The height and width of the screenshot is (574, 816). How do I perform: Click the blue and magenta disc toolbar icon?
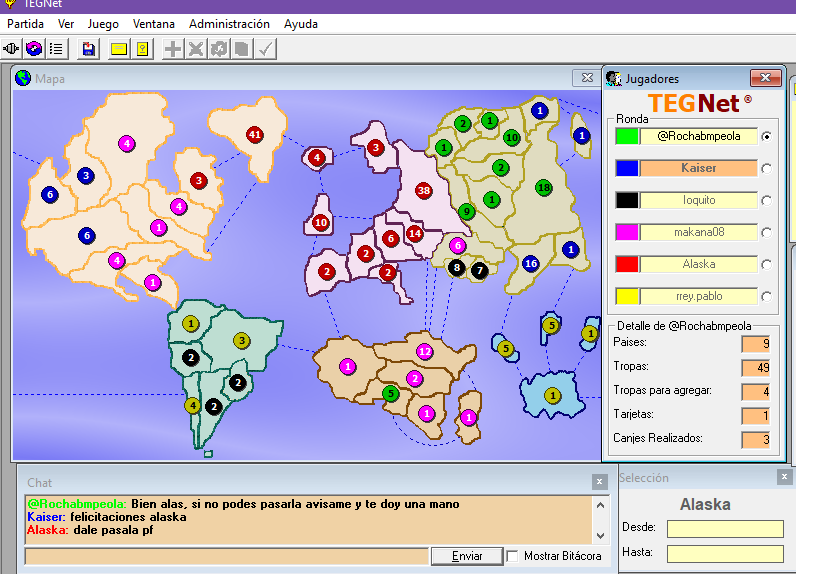click(x=34, y=48)
